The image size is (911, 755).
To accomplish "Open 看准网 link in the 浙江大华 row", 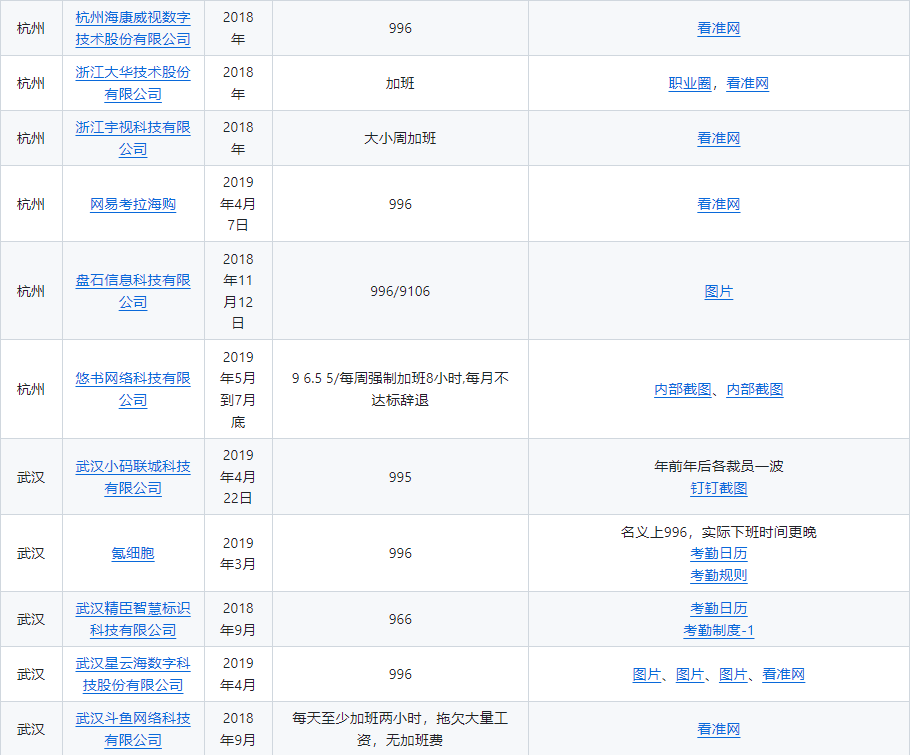I will 747,83.
